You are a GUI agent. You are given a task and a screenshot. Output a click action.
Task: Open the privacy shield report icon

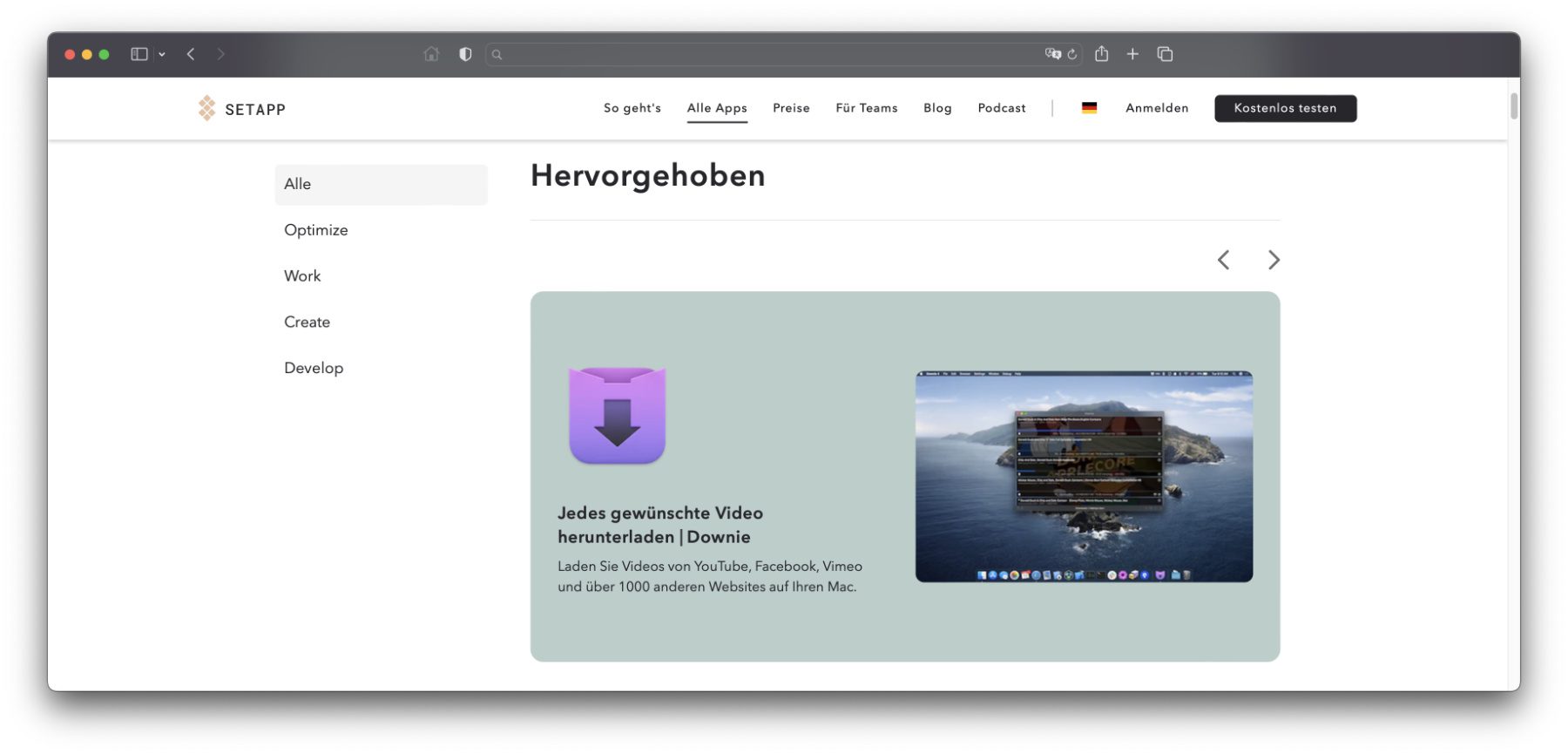tap(465, 54)
